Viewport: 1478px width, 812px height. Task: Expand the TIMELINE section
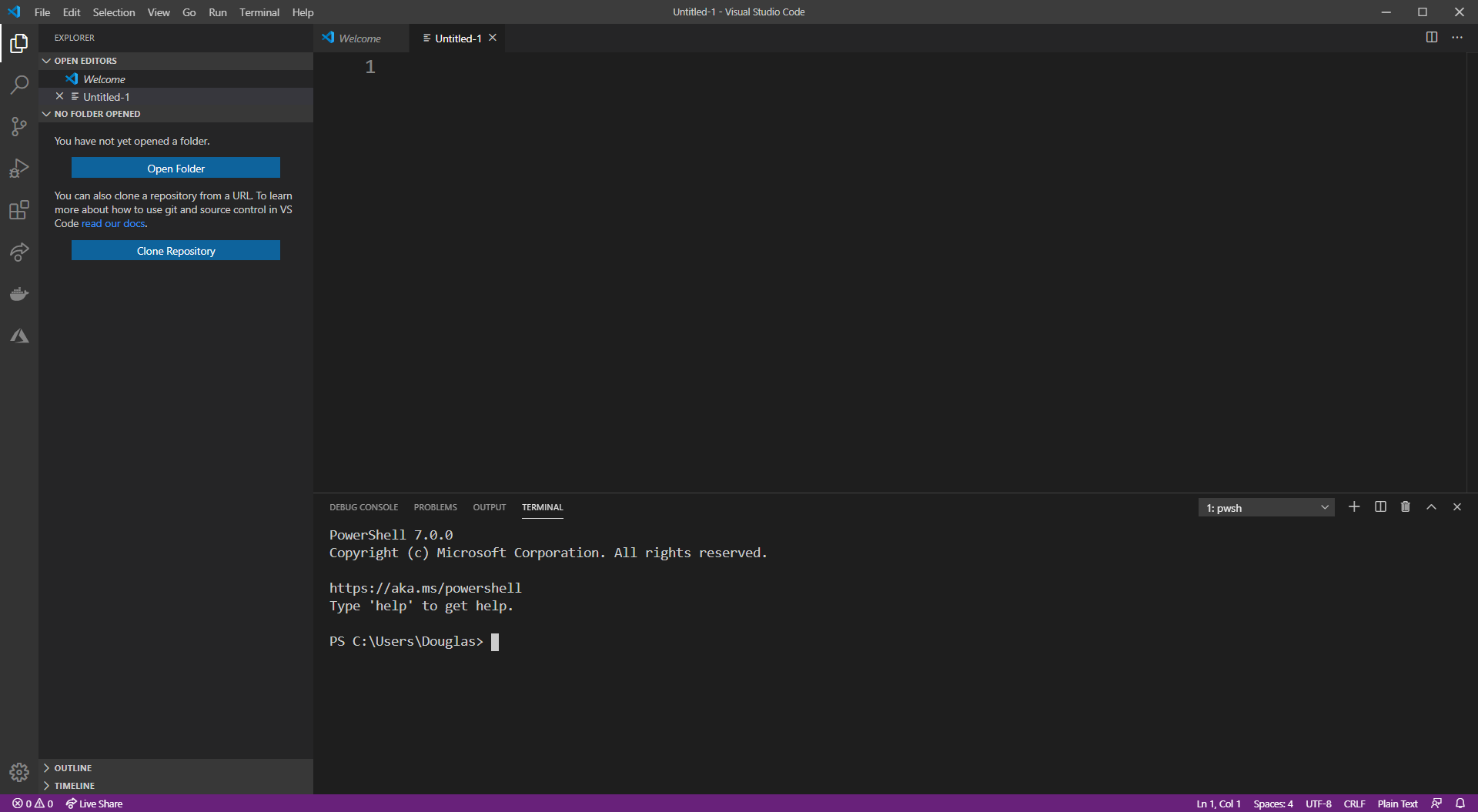74,785
